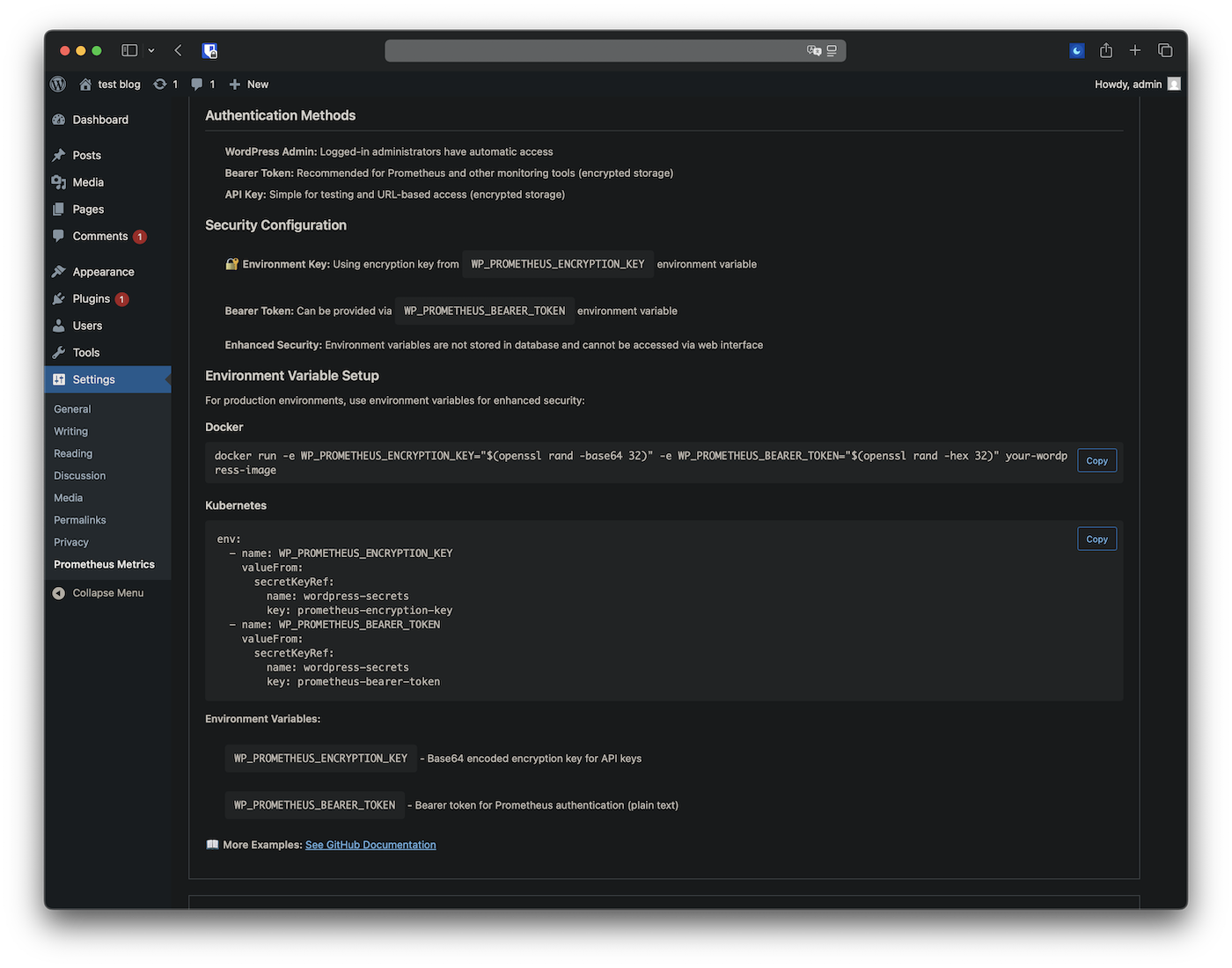Switch to the Permalinks settings page
Image resolution: width=1232 pixels, height=968 pixels.
[x=79, y=519]
